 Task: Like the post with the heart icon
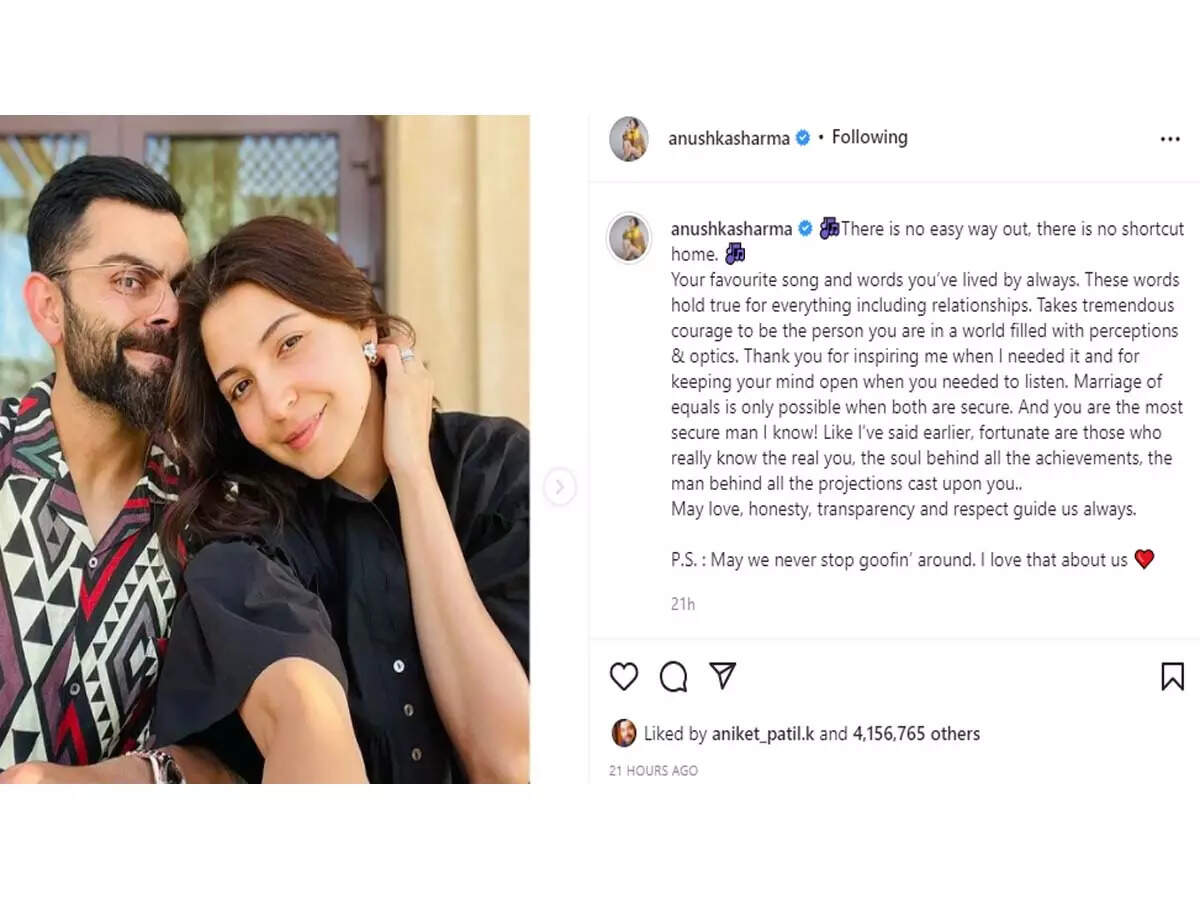click(x=624, y=677)
